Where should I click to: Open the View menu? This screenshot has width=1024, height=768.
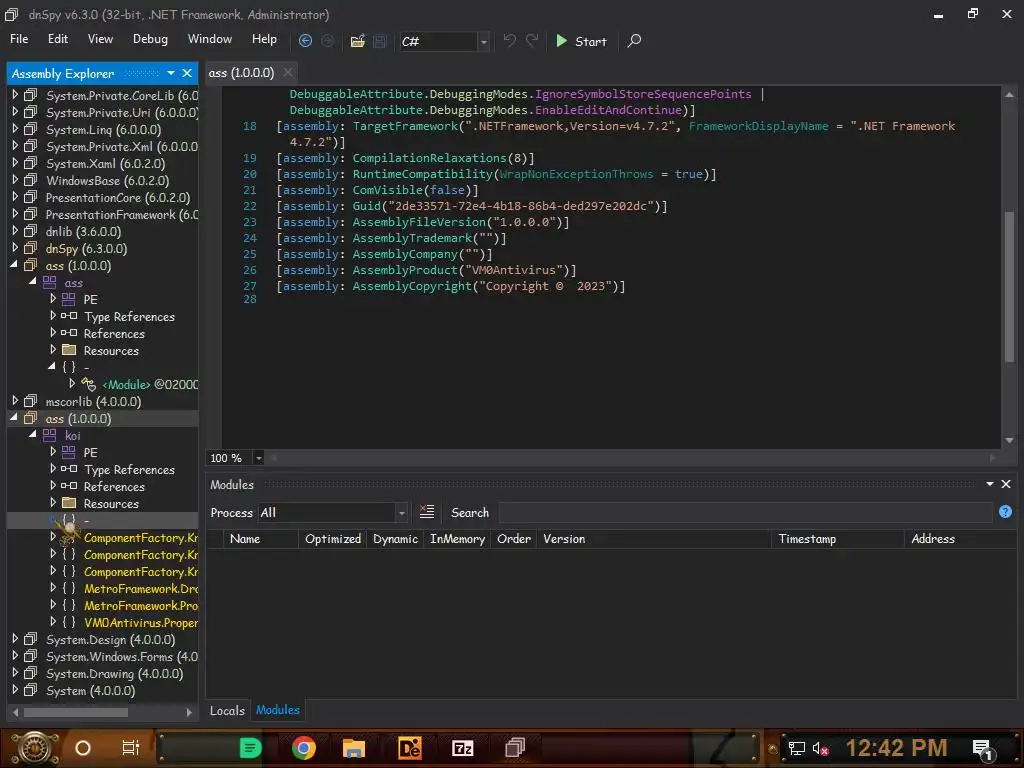[x=100, y=39]
